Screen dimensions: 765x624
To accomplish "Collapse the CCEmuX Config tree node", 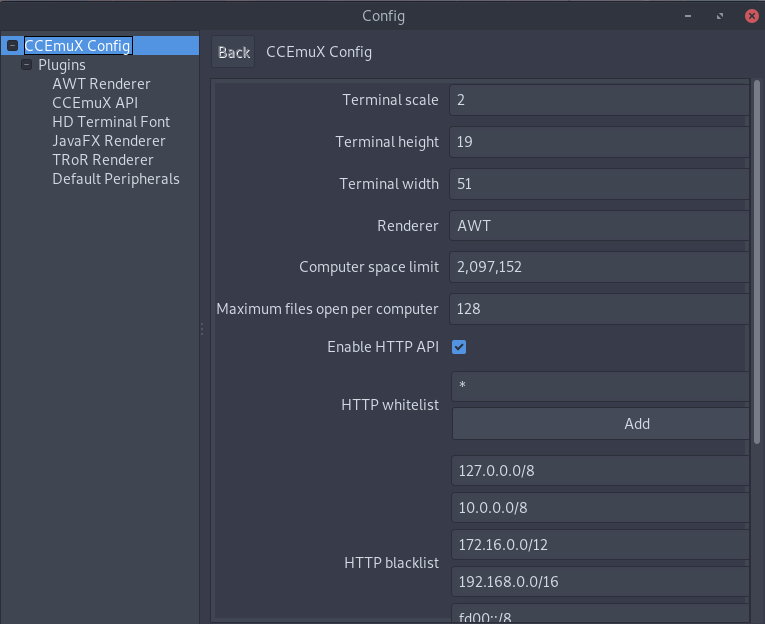I will 13,46.
